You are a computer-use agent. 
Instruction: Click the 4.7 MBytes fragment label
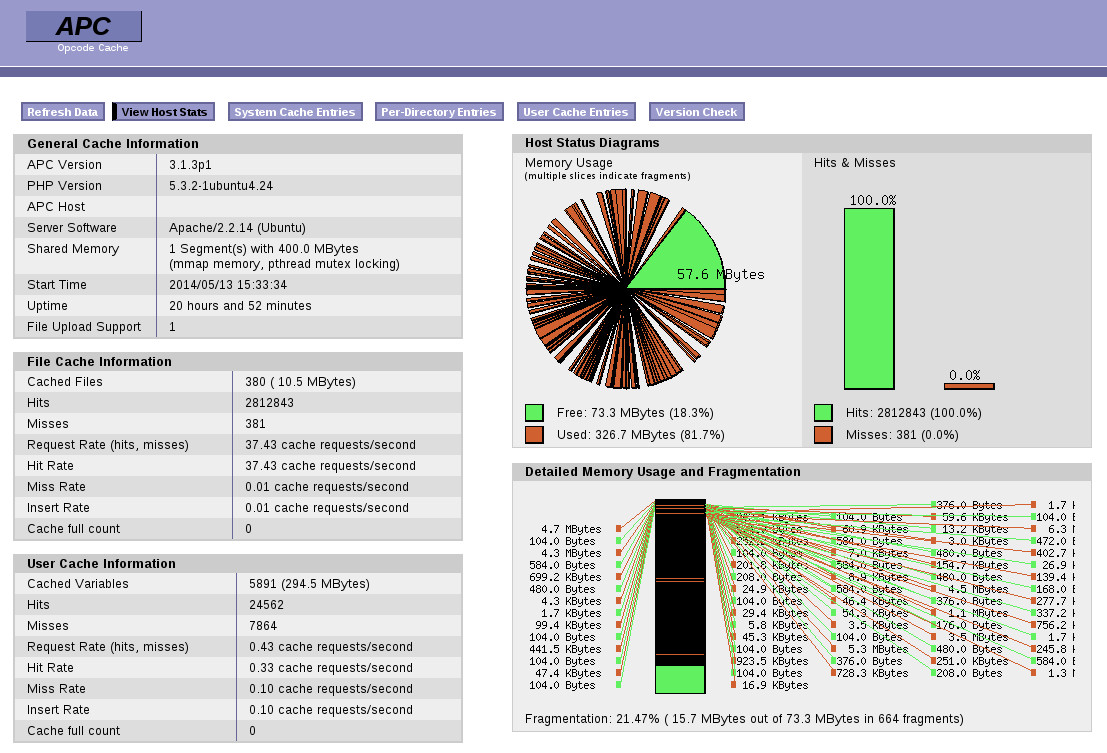point(571,529)
